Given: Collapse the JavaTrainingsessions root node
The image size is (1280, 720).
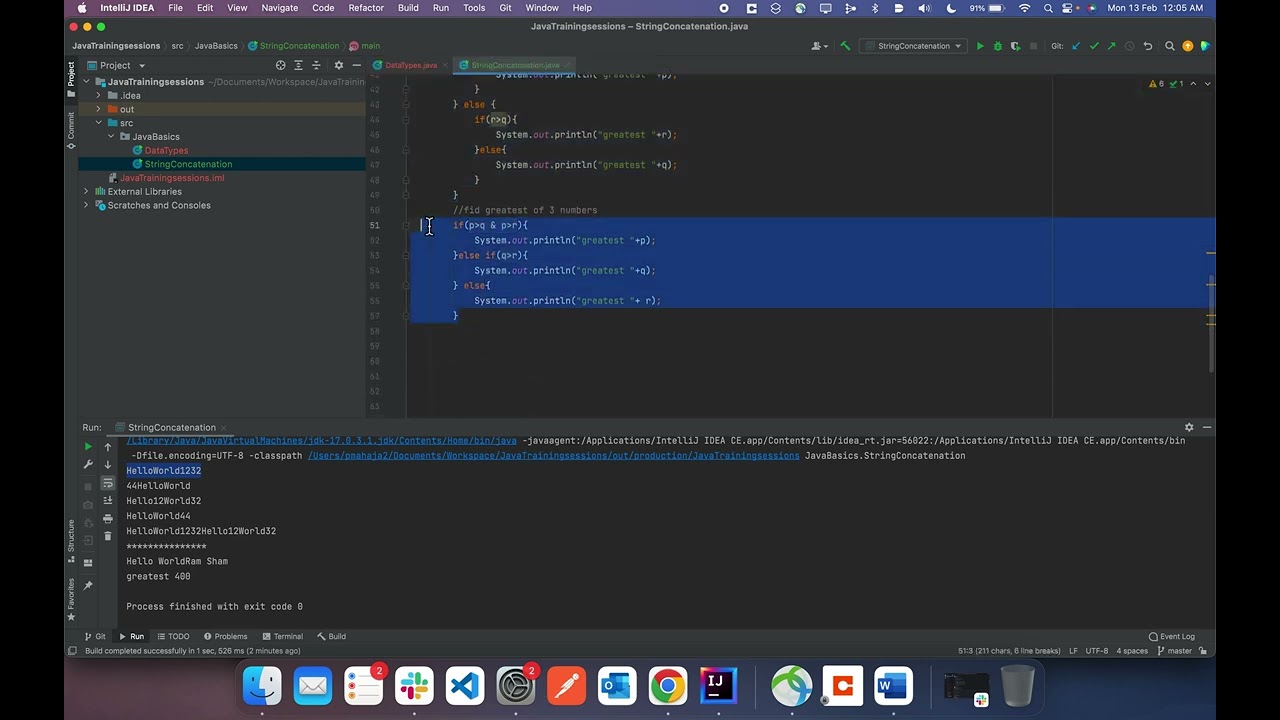Looking at the screenshot, I should pos(87,82).
